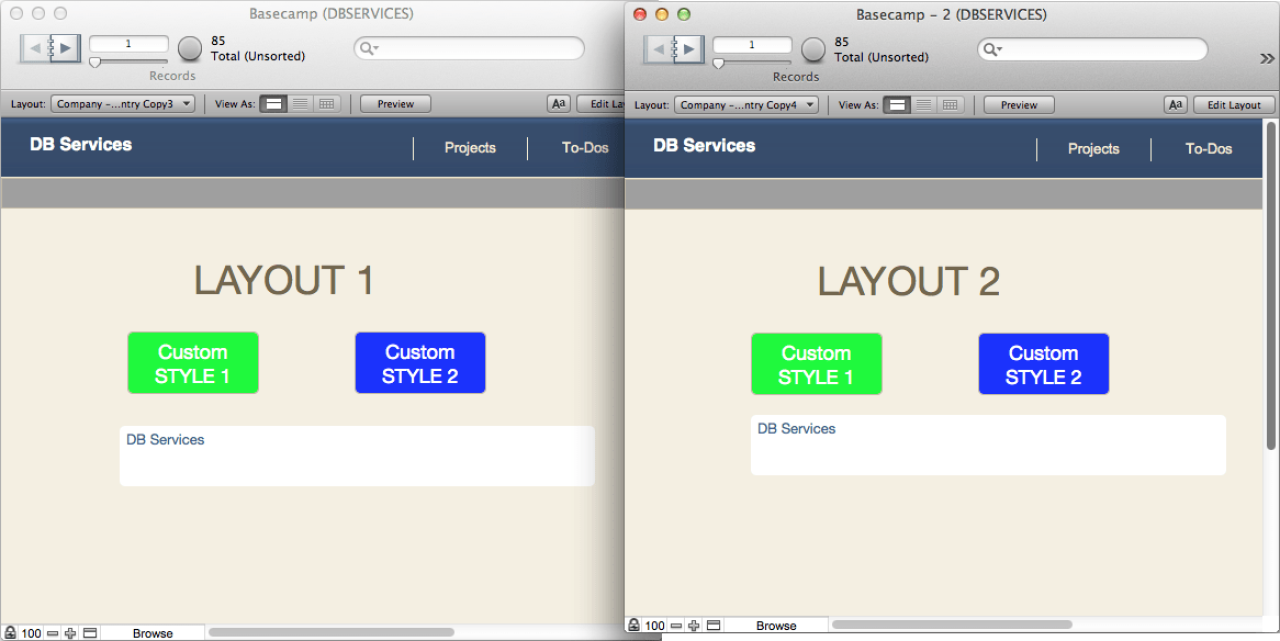Click DB Services header title in Layout 1
The height and width of the screenshot is (641, 1280).
coord(81,144)
